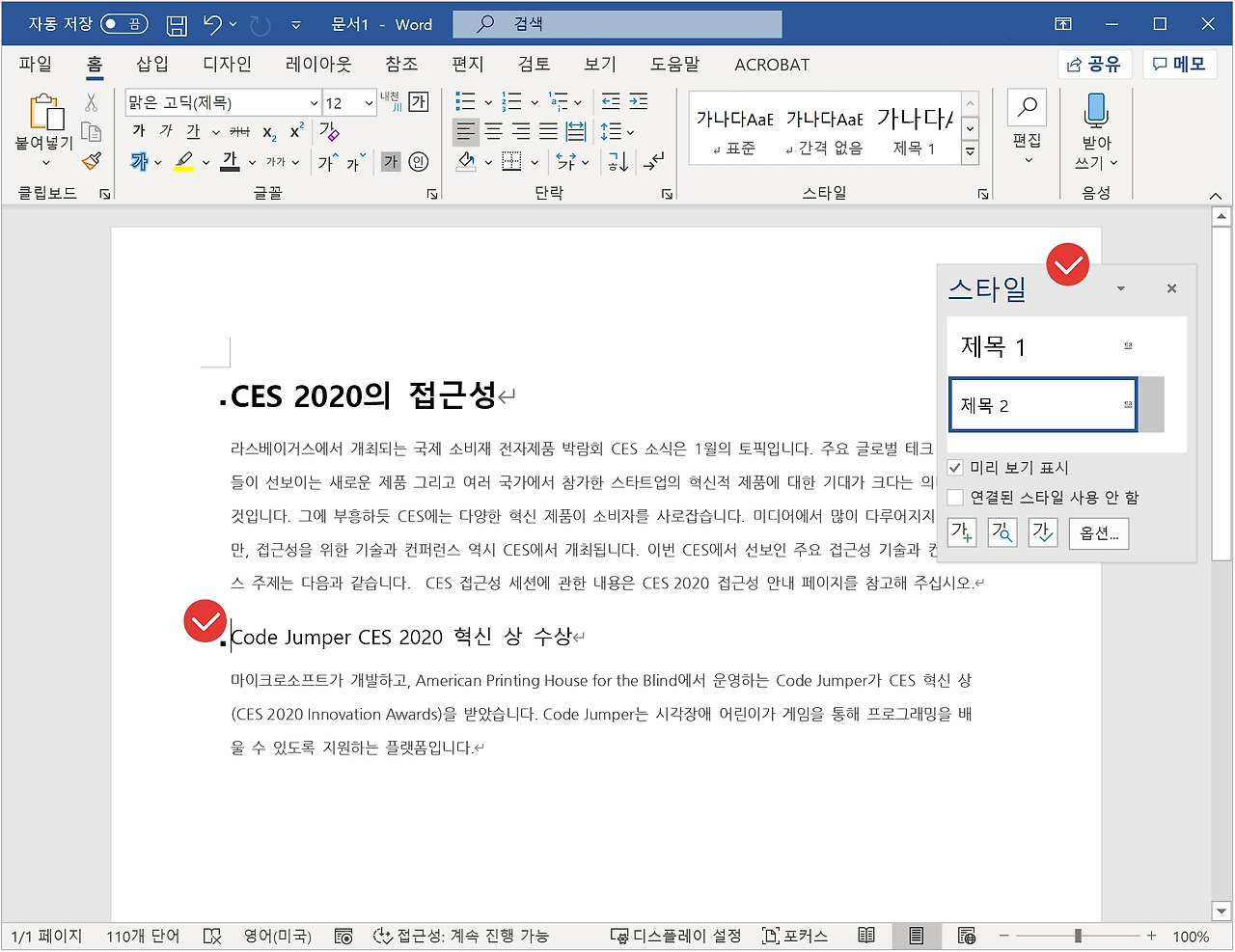Click the Undo arrow icon
Viewport: 1235px width, 952px height.
(213, 25)
